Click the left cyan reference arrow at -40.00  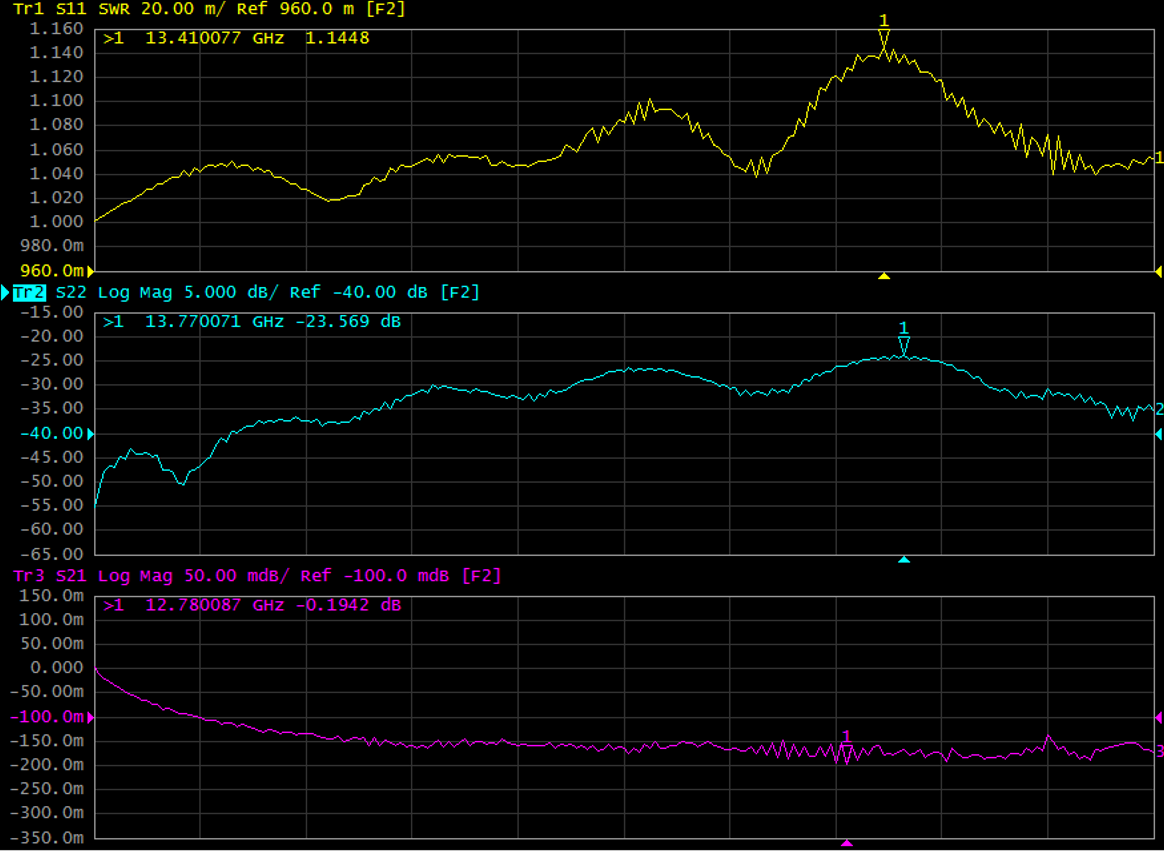[x=91, y=433]
